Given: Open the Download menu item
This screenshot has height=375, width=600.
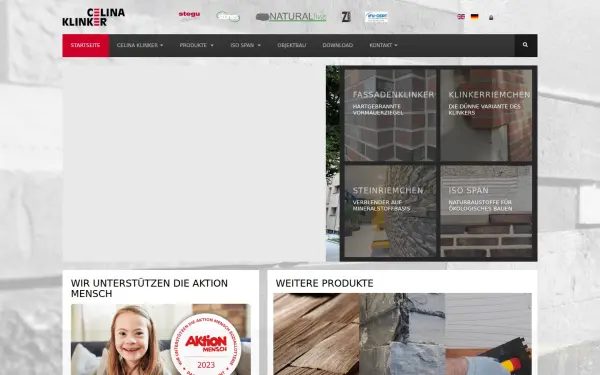Looking at the screenshot, I should 338,45.
